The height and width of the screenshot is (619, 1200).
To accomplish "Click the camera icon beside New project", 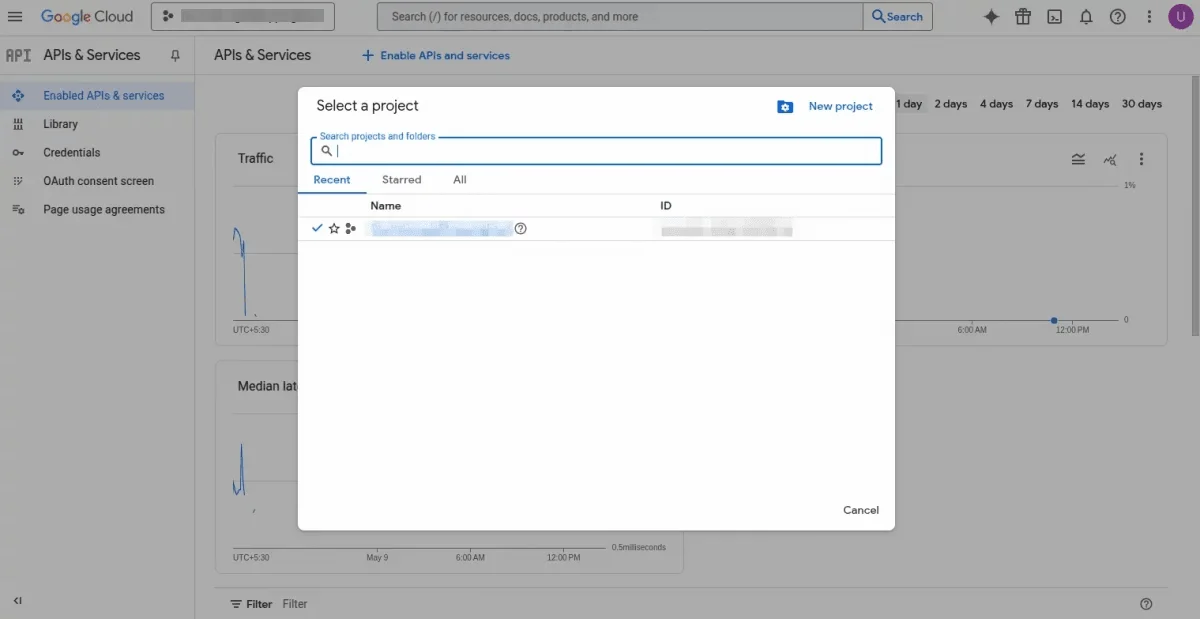I will (x=785, y=106).
